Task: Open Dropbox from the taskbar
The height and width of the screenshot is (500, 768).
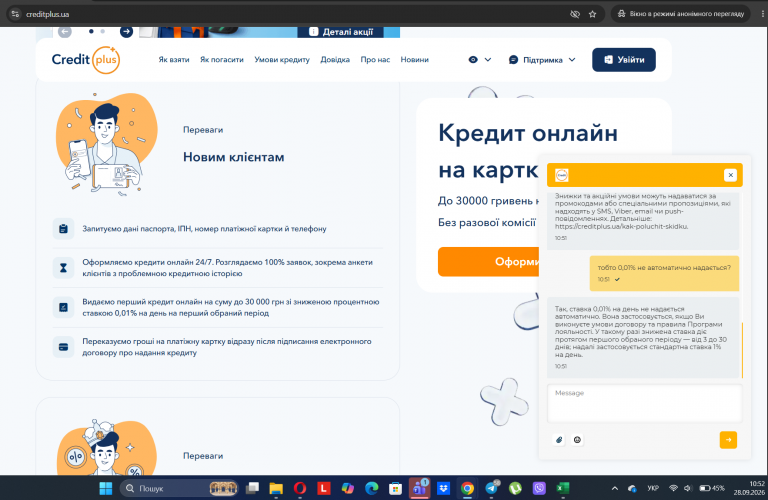Action: coord(443,488)
